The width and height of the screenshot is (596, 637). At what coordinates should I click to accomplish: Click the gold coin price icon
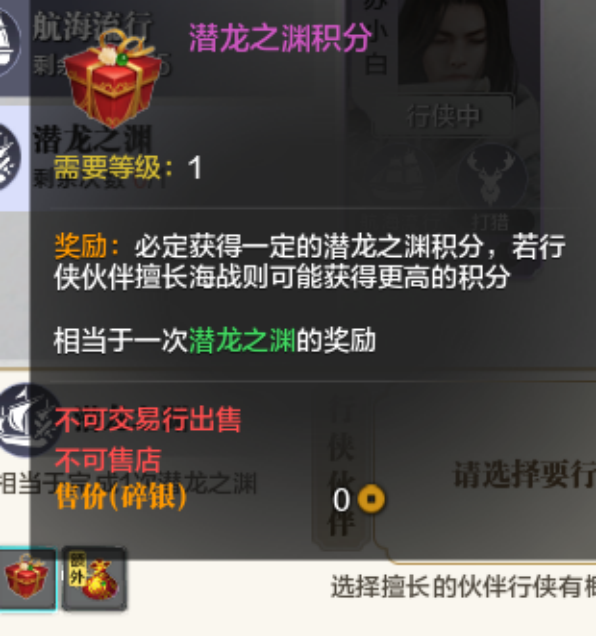tap(371, 498)
